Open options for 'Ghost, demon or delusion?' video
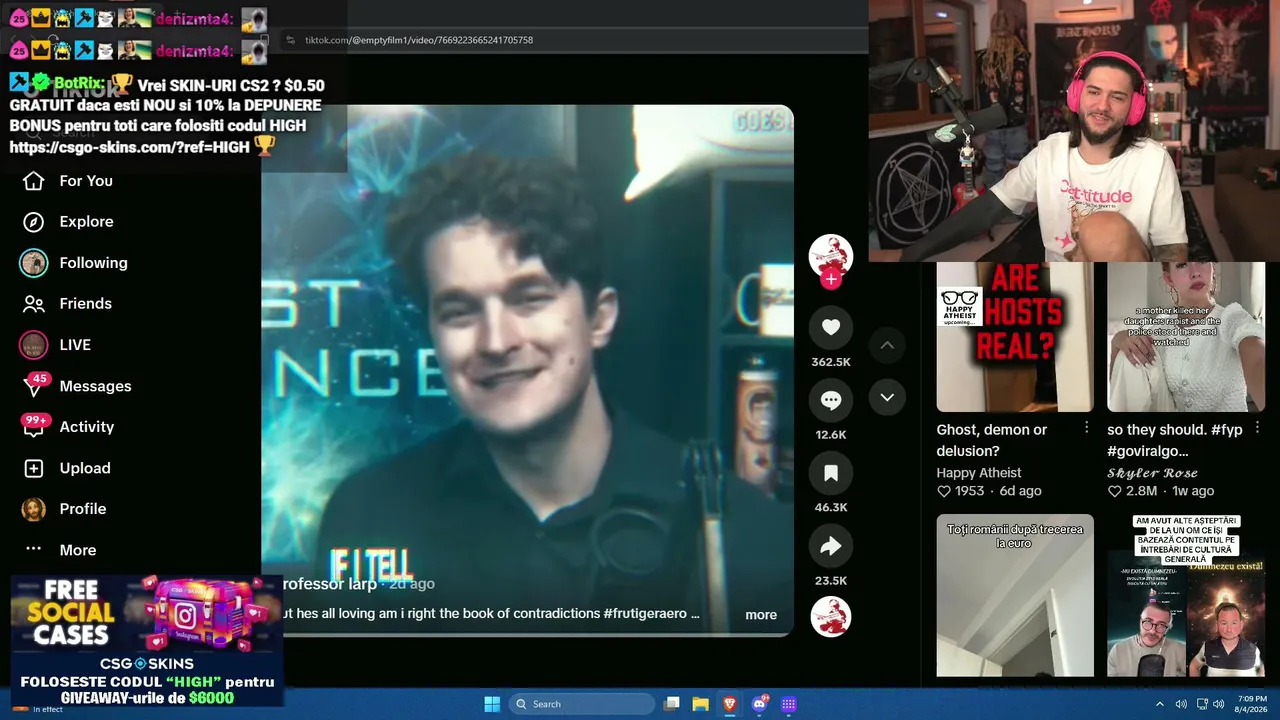 point(1087,428)
